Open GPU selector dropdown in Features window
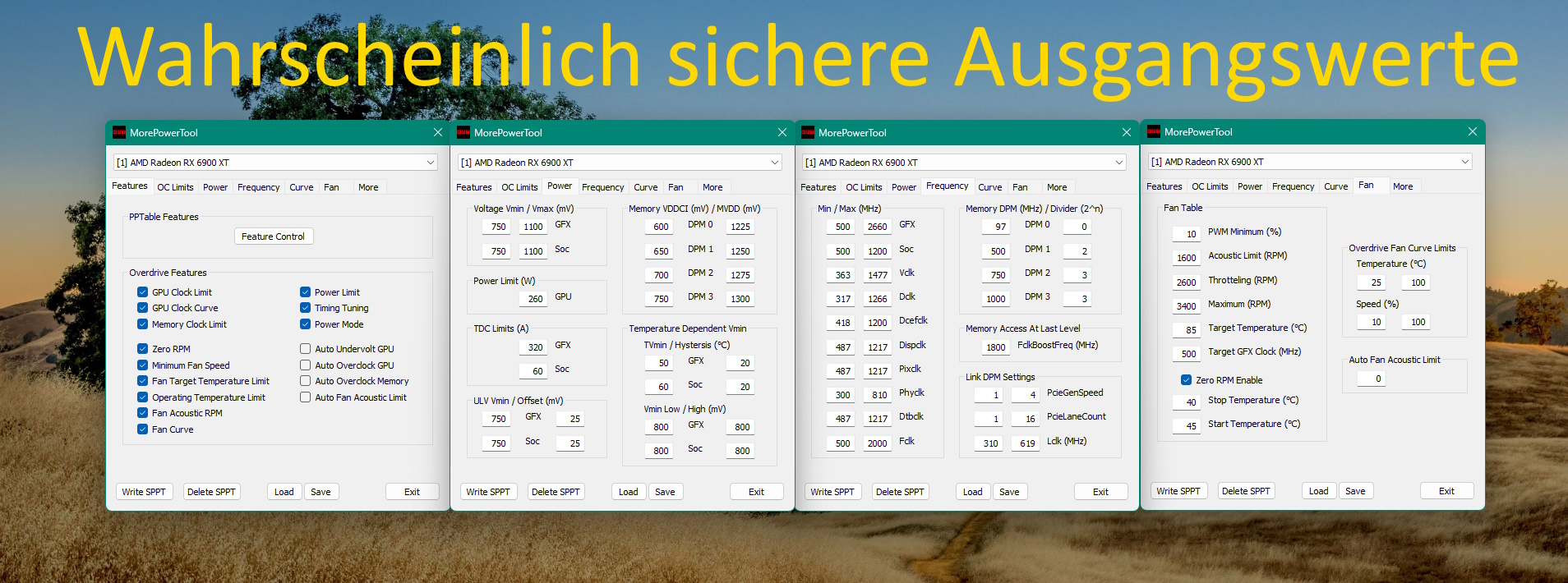This screenshot has width=1568, height=583. 275,163
